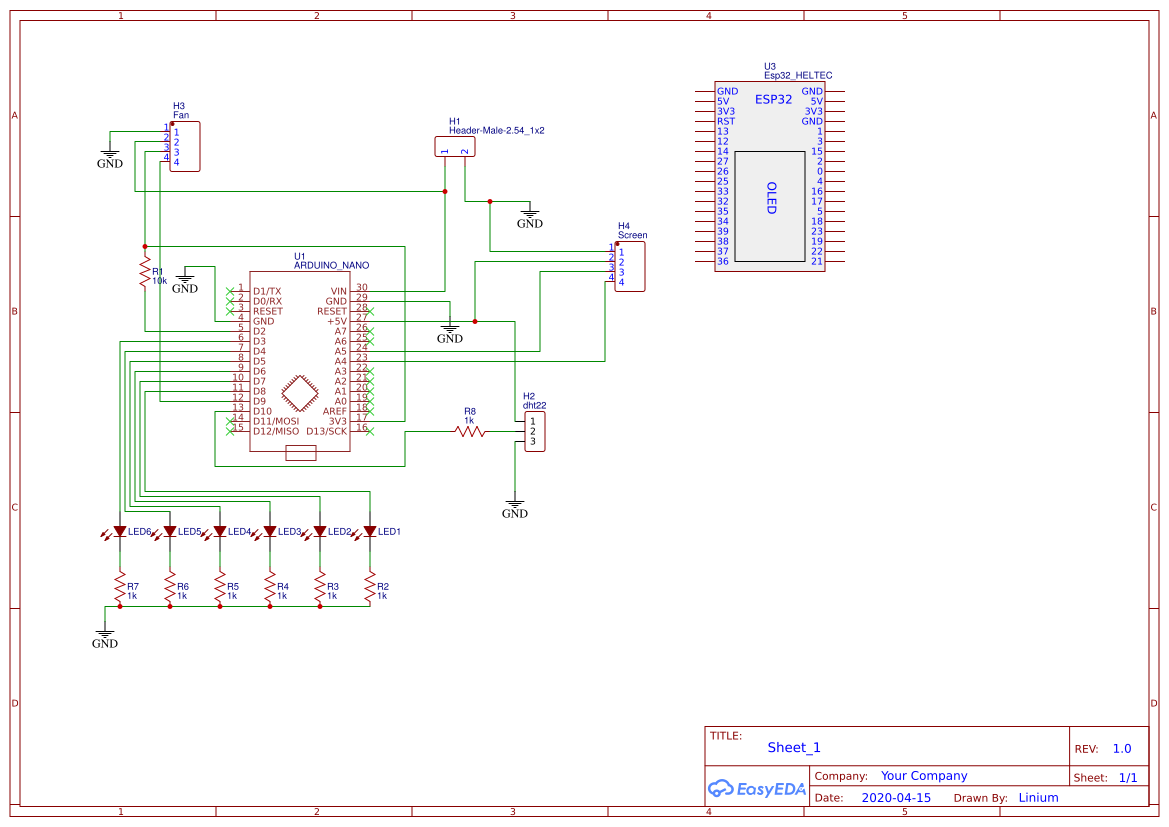
Task: Click the GND symbol under the dht22 header
Action: point(515,506)
